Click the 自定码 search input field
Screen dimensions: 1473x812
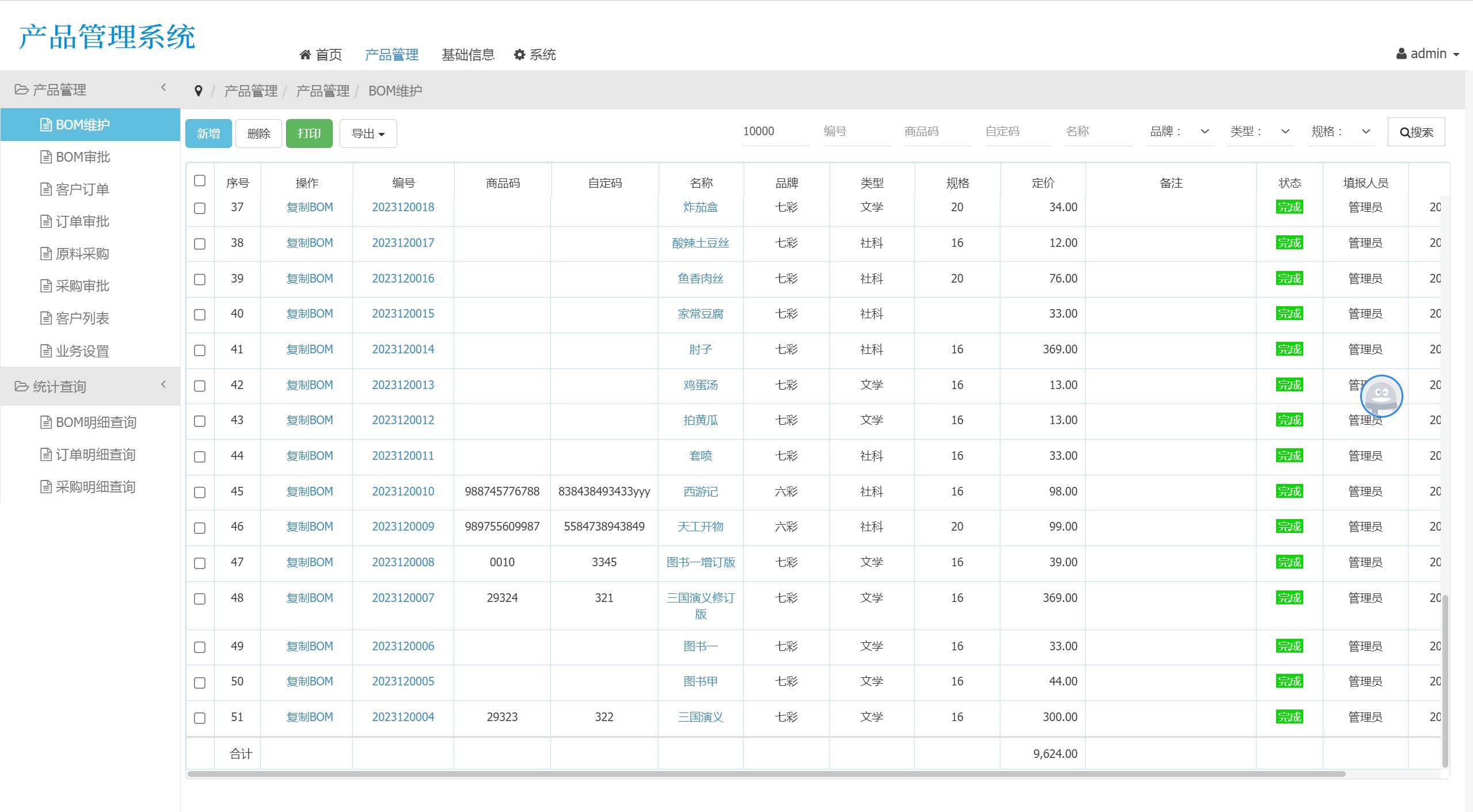point(1018,132)
